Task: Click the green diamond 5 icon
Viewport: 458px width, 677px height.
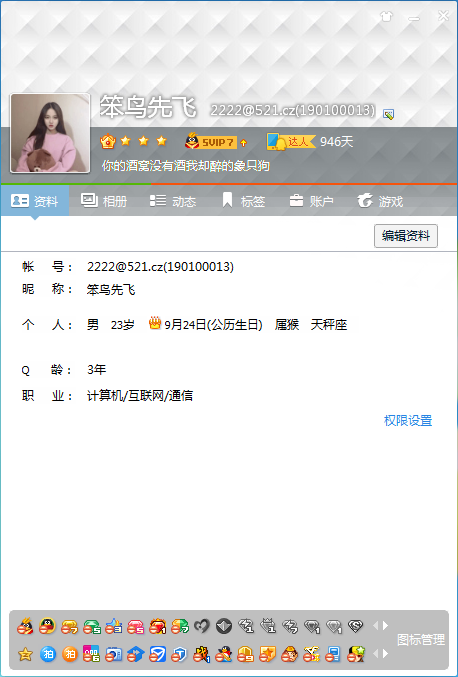Action: click(92, 626)
